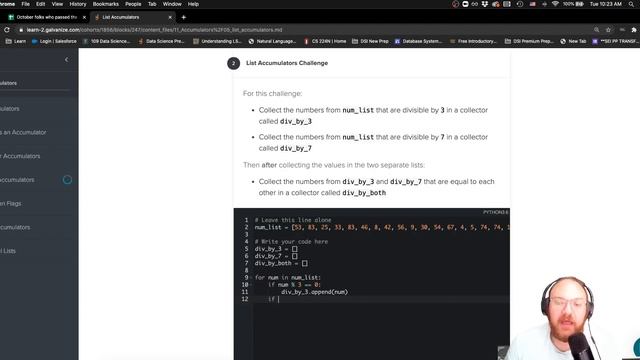
Task: Open the Understanding LS... bookmark
Action: (218, 41)
